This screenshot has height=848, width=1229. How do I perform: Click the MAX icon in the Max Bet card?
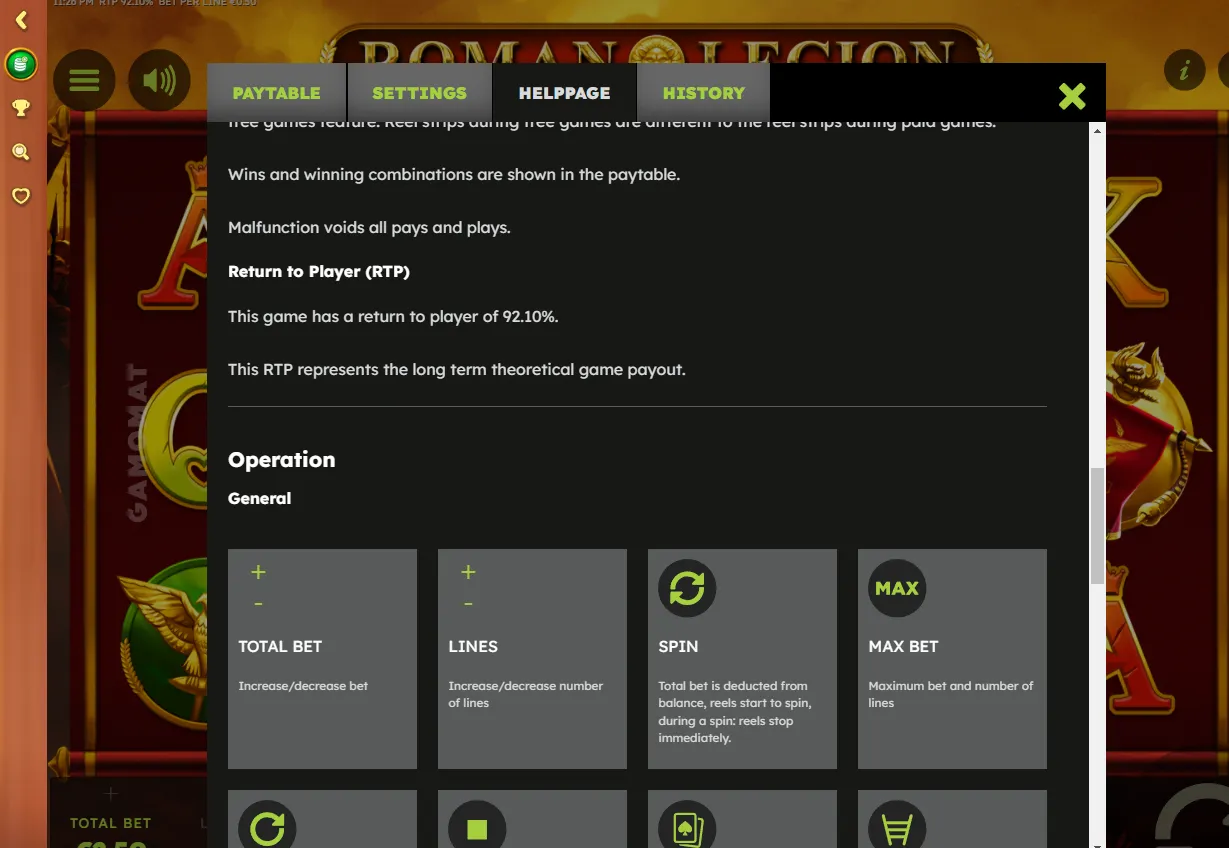point(897,588)
